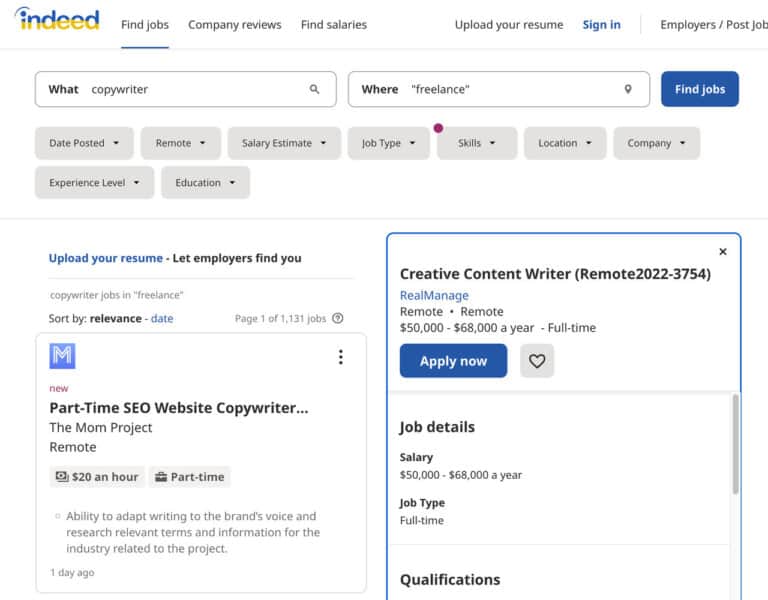This screenshot has width=768, height=600.
Task: Close the job details panel
Action: coord(723,252)
